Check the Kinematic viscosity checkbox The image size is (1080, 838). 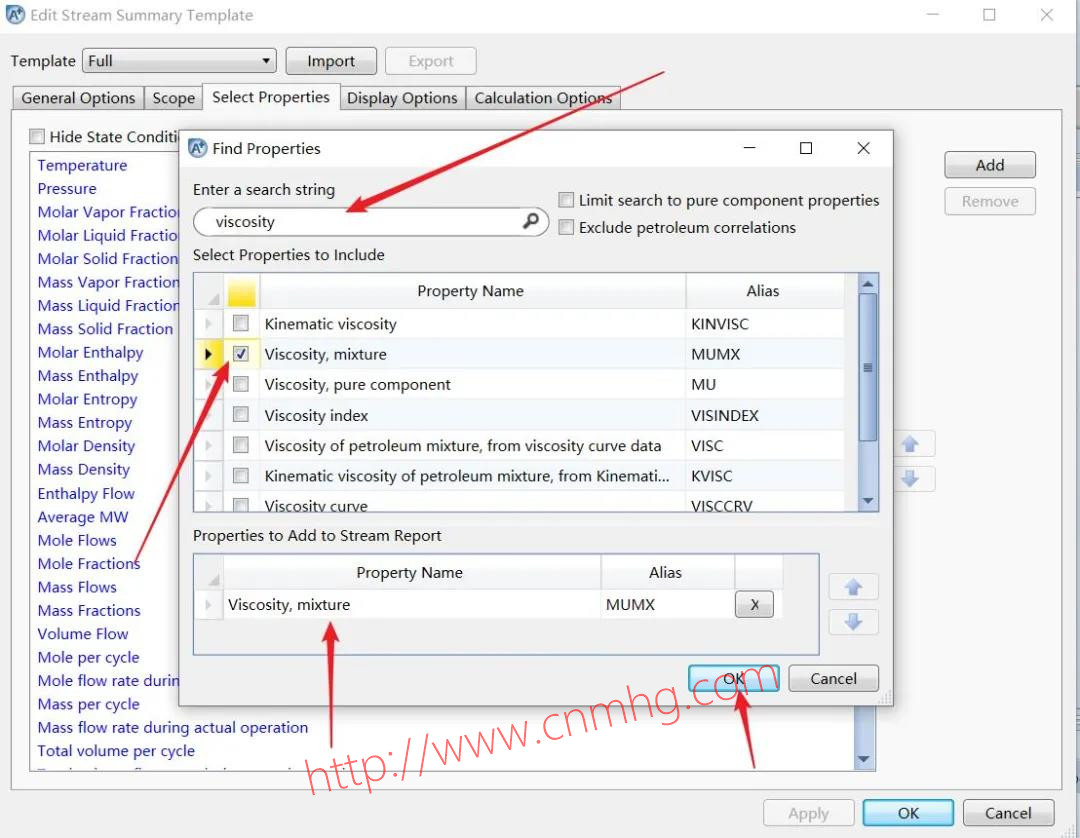click(240, 323)
